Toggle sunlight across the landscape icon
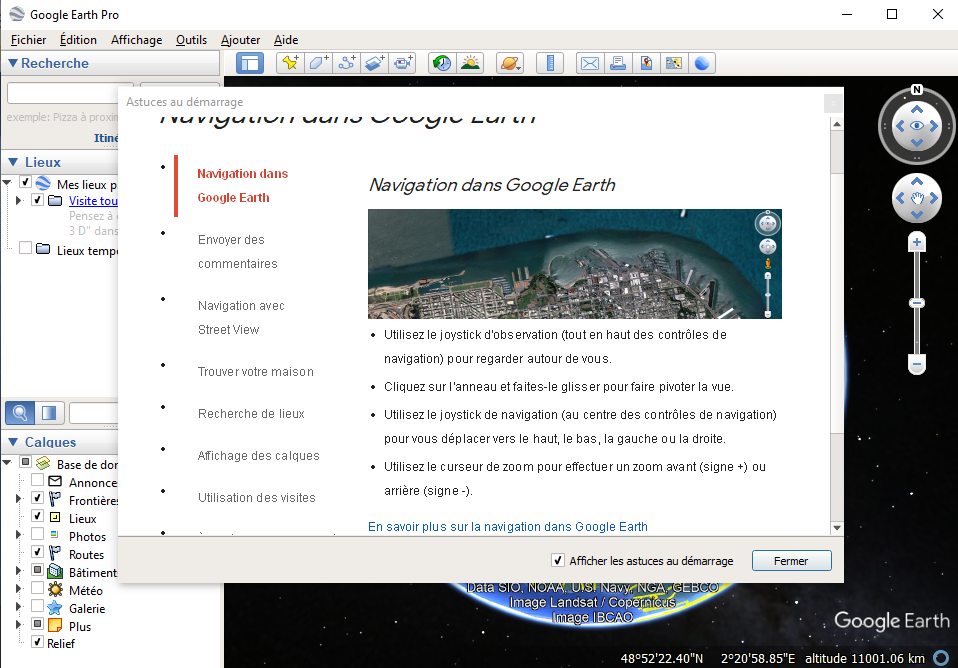 coord(470,63)
